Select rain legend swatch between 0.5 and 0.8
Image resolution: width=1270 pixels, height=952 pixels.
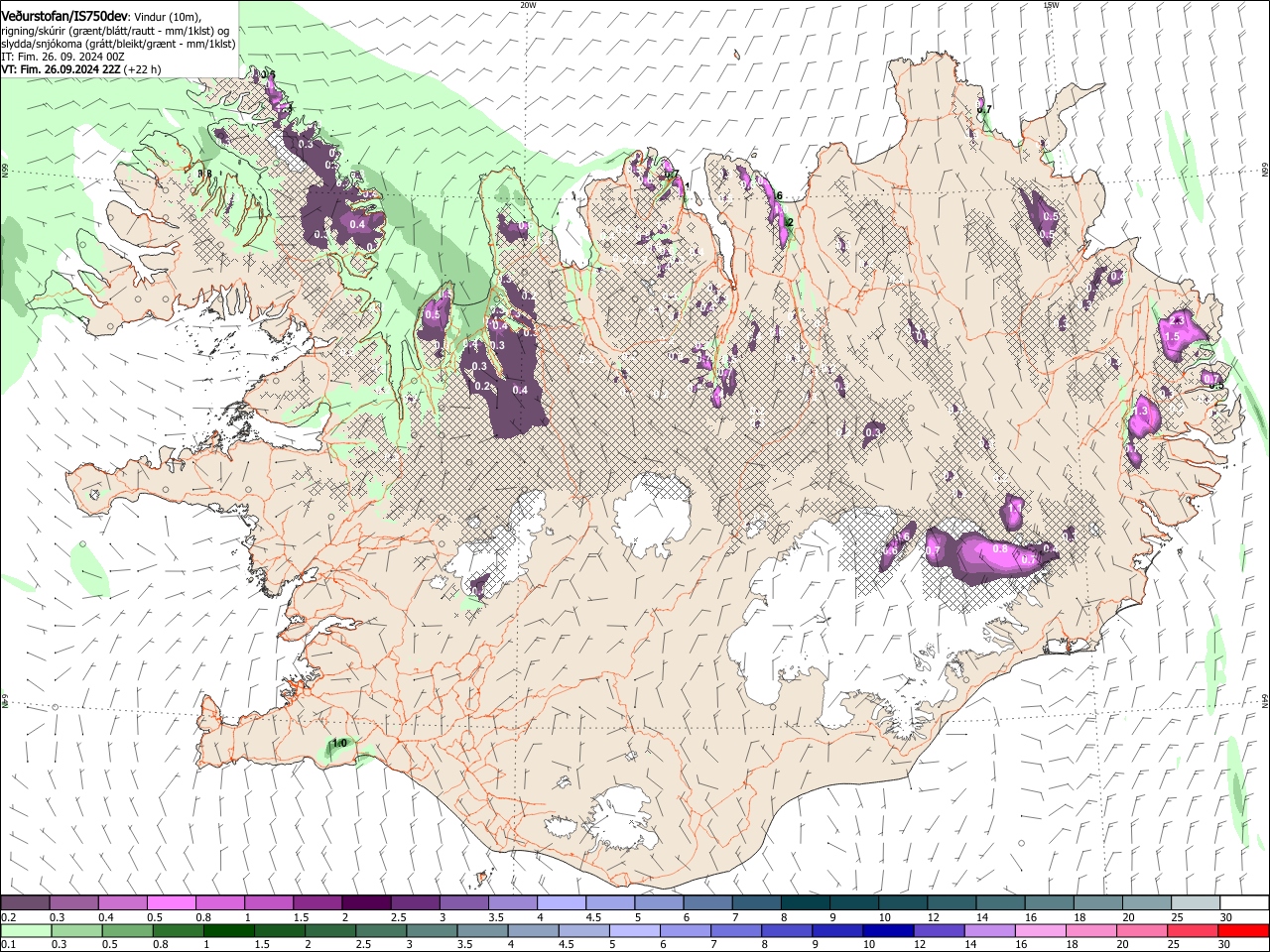[x=127, y=930]
